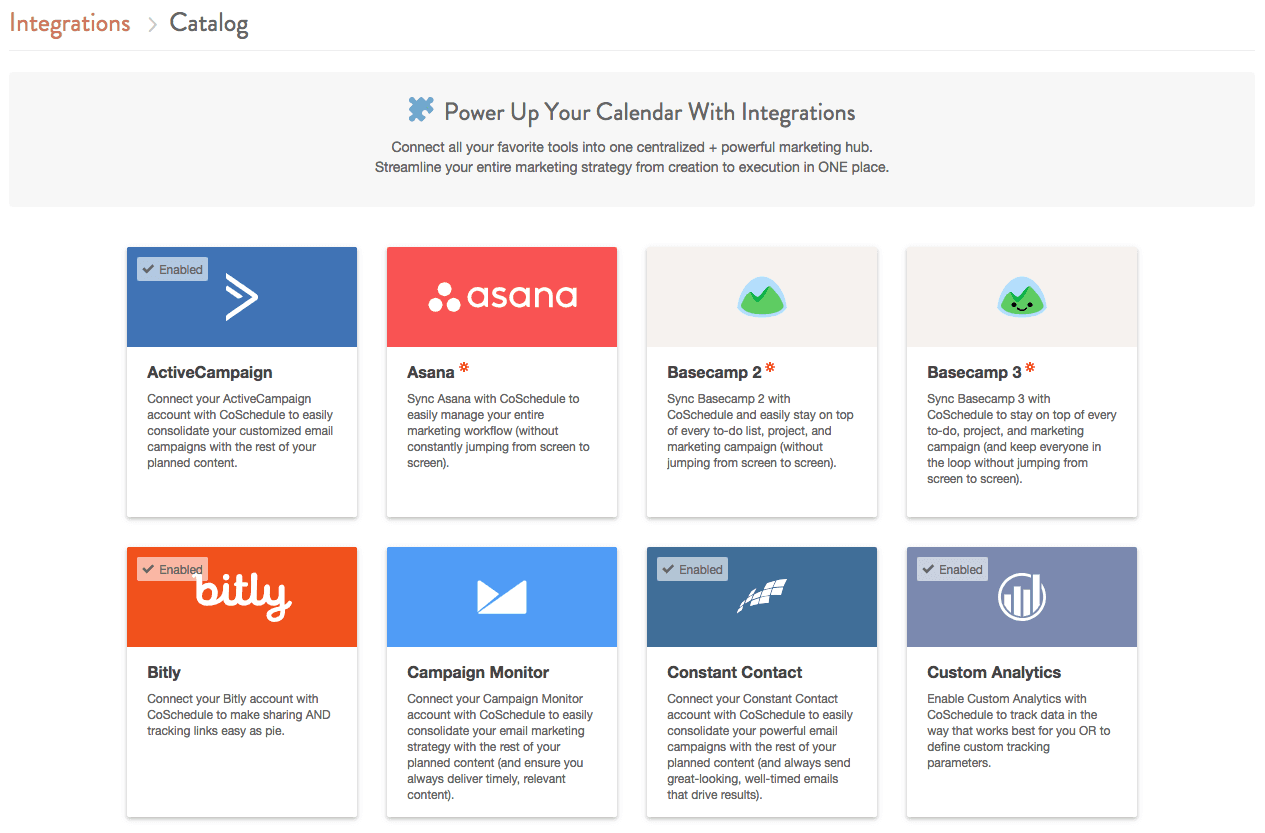The width and height of the screenshot is (1265, 833).
Task: Click the orange asterisk next to Basecamp 2
Action: coord(770,368)
